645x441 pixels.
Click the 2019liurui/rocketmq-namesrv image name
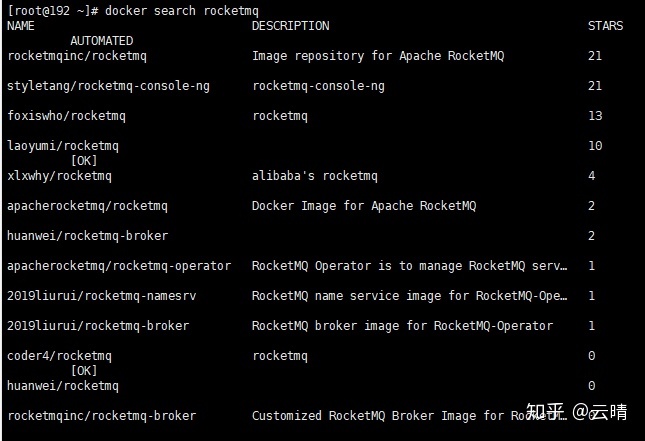pos(102,296)
